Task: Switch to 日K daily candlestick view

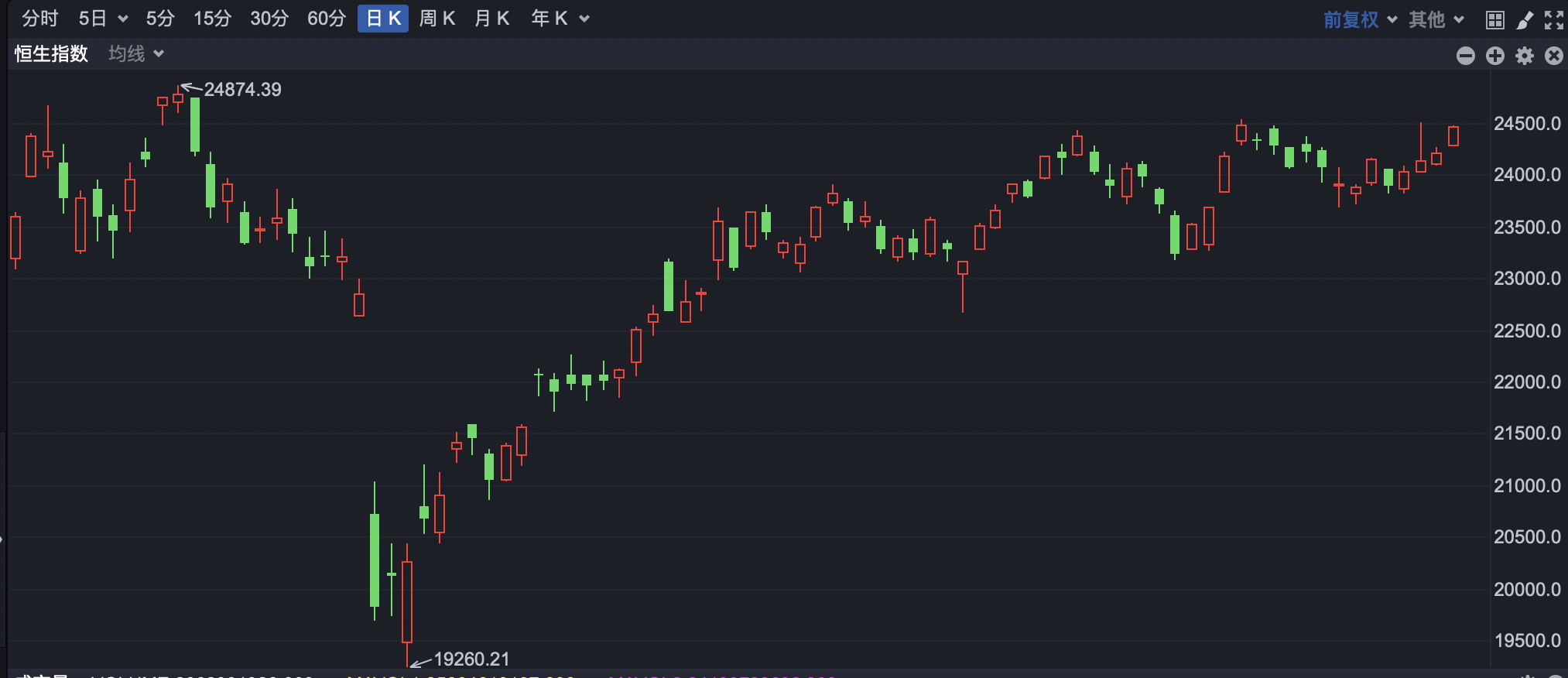Action: [383, 19]
